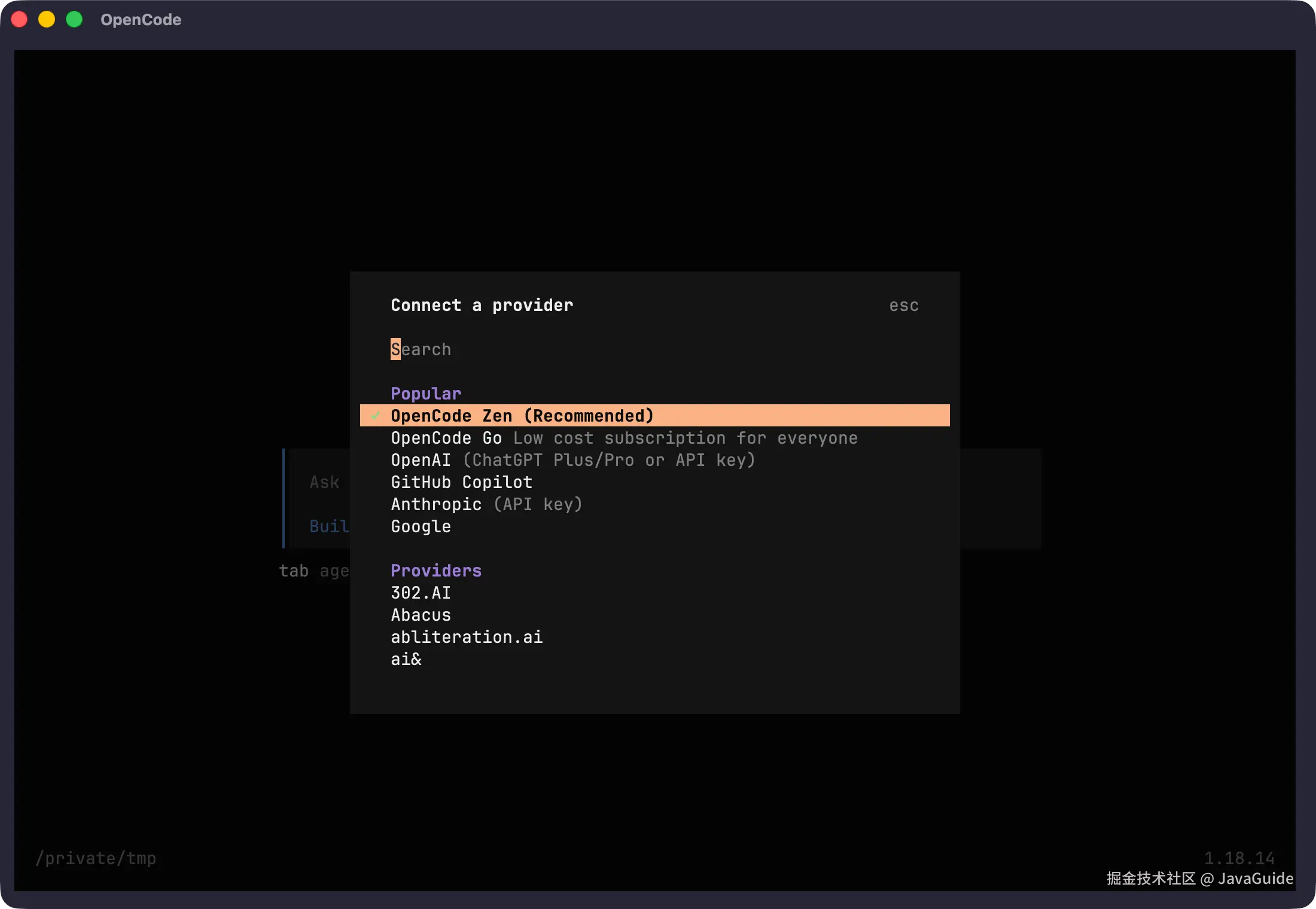Choose OpenCode Go low cost subscription
The width and height of the screenshot is (1316, 909).
(654, 438)
